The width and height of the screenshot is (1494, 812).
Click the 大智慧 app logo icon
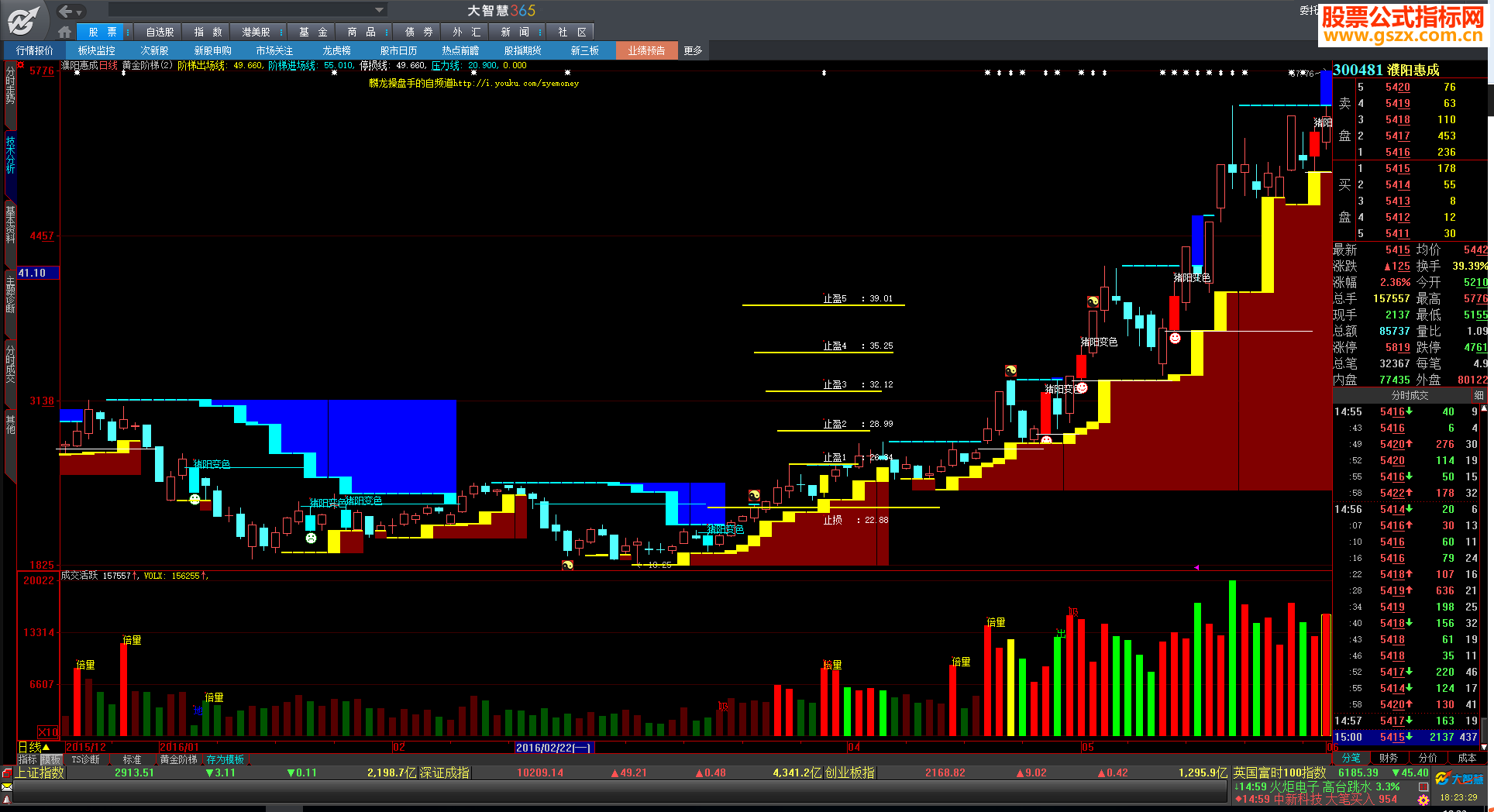pos(24,20)
